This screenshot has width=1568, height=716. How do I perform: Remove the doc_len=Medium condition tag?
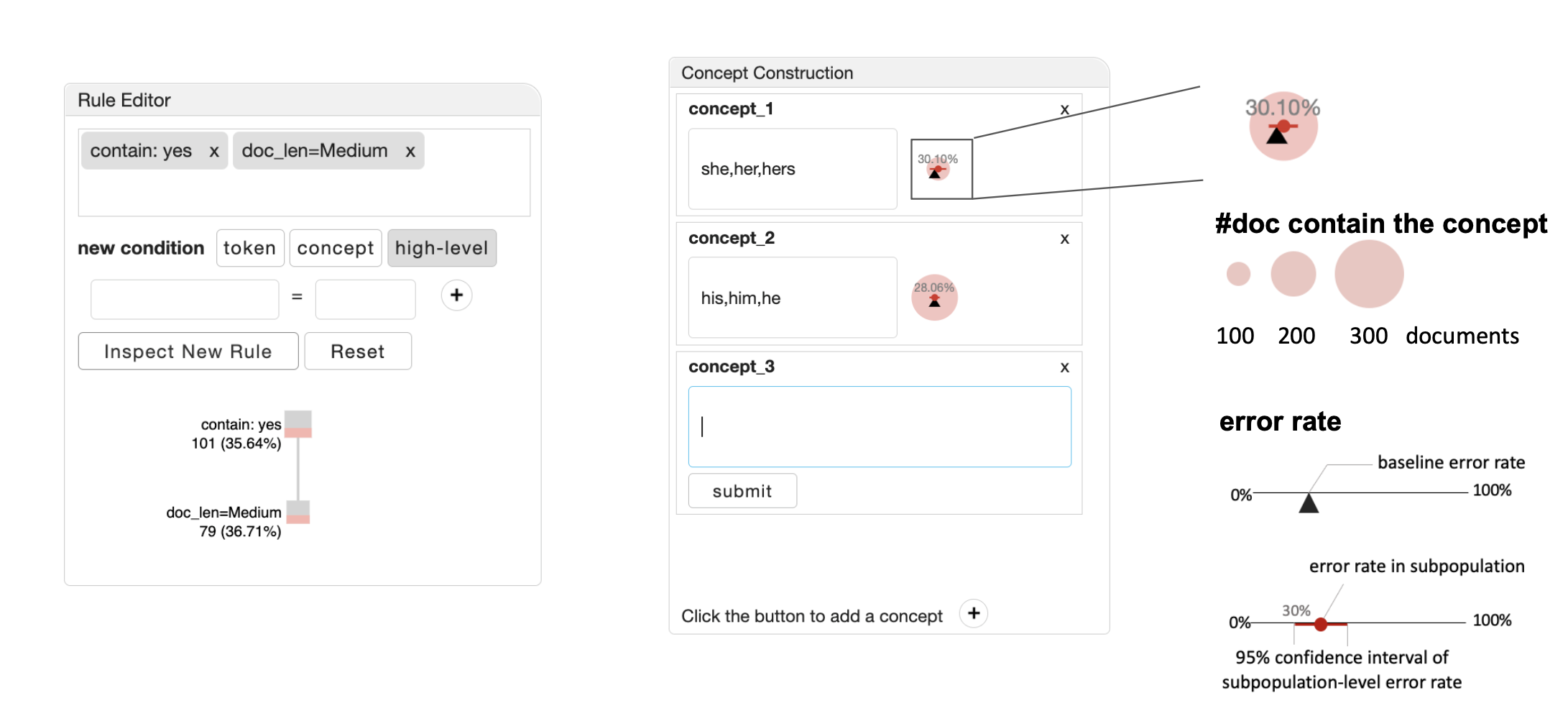pos(410,151)
